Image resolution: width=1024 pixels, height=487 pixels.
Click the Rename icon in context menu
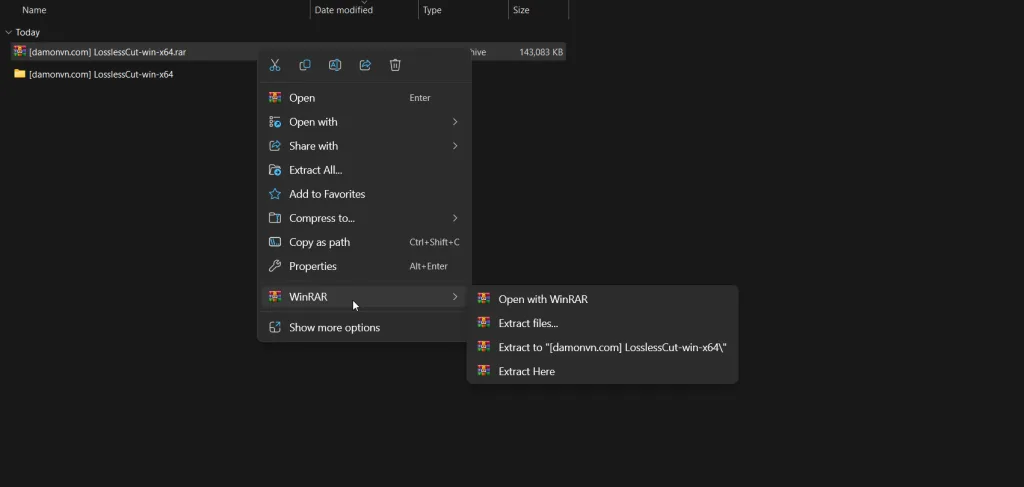[x=335, y=65]
